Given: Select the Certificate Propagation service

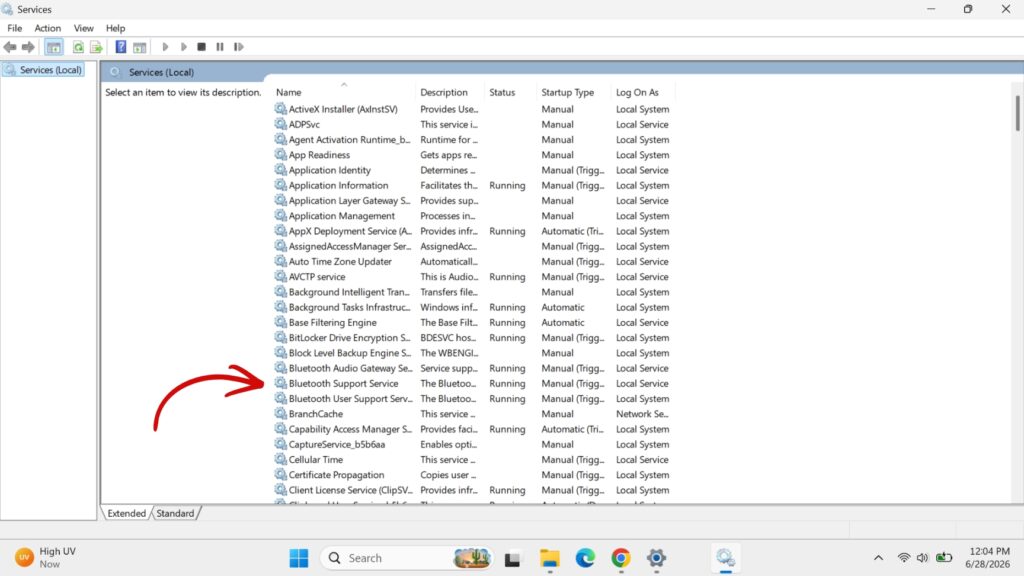Looking at the screenshot, I should coord(473,475).
